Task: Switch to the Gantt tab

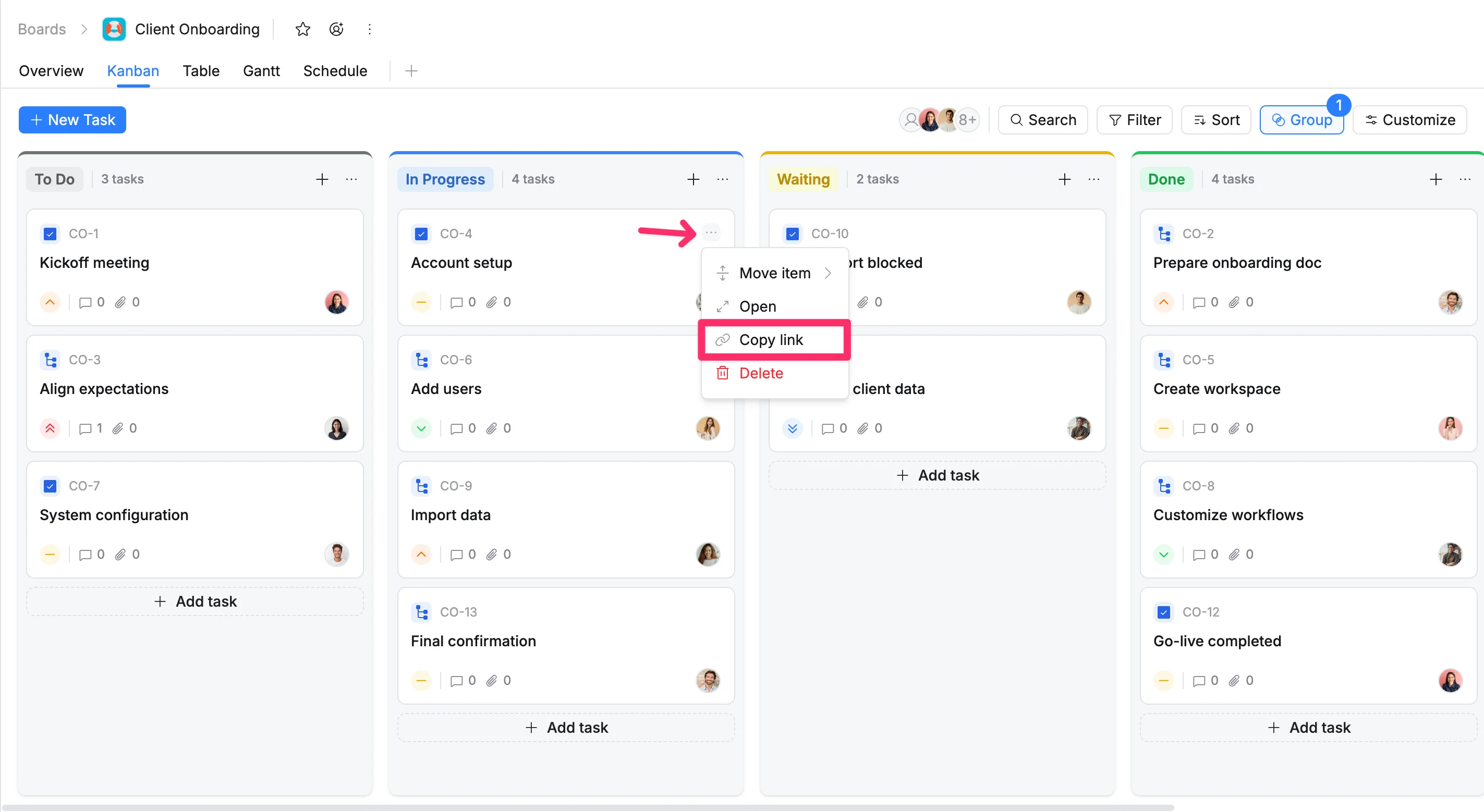Action: (x=261, y=71)
